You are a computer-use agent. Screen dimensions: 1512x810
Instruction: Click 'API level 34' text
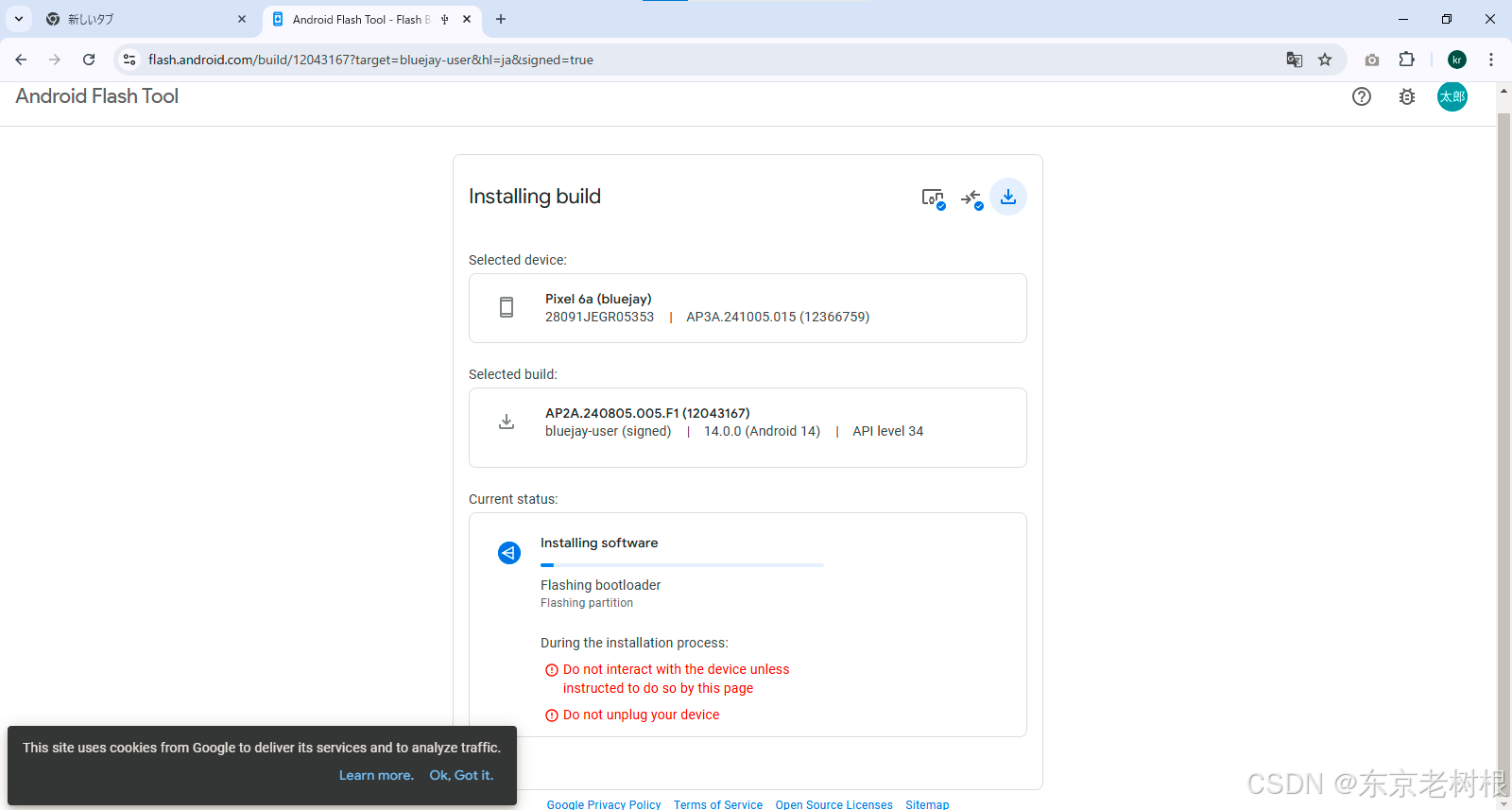coord(887,431)
